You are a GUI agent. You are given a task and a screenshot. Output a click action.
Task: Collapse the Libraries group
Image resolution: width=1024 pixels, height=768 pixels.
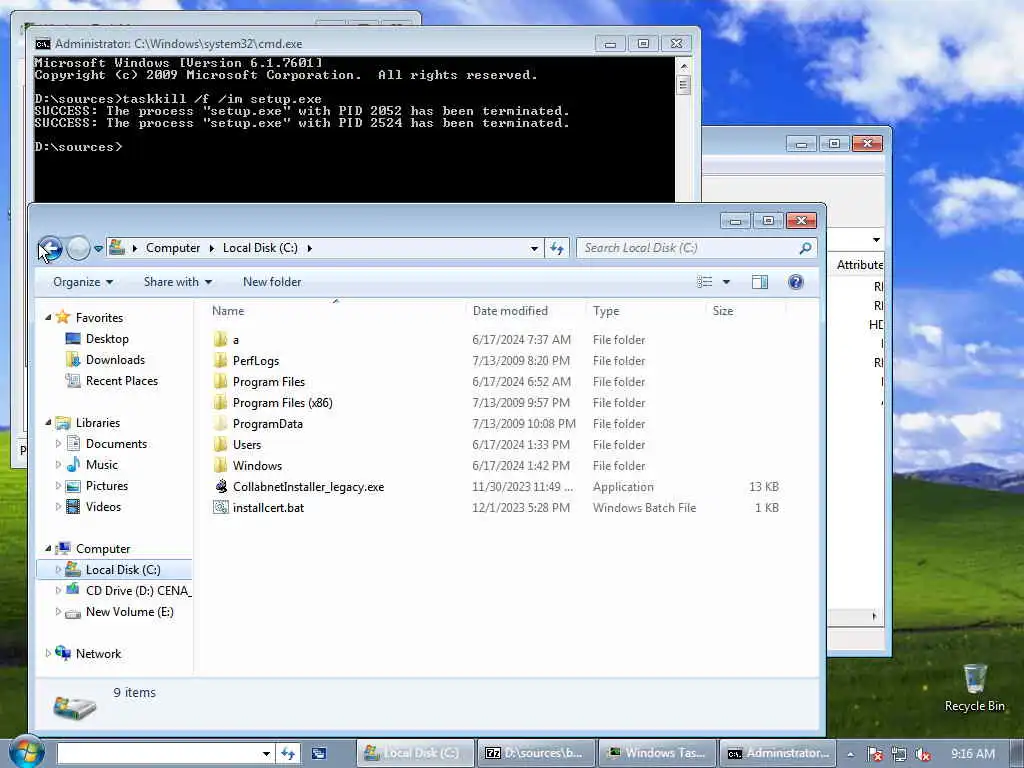coord(48,423)
